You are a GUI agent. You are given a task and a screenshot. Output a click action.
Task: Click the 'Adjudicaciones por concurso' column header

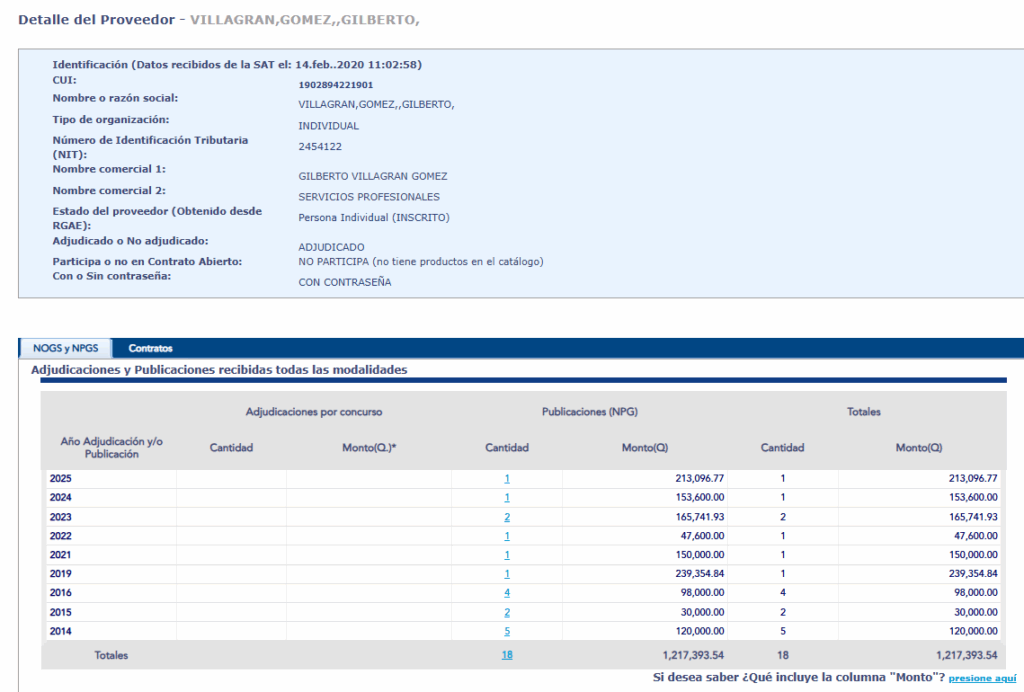pyautogui.click(x=314, y=412)
